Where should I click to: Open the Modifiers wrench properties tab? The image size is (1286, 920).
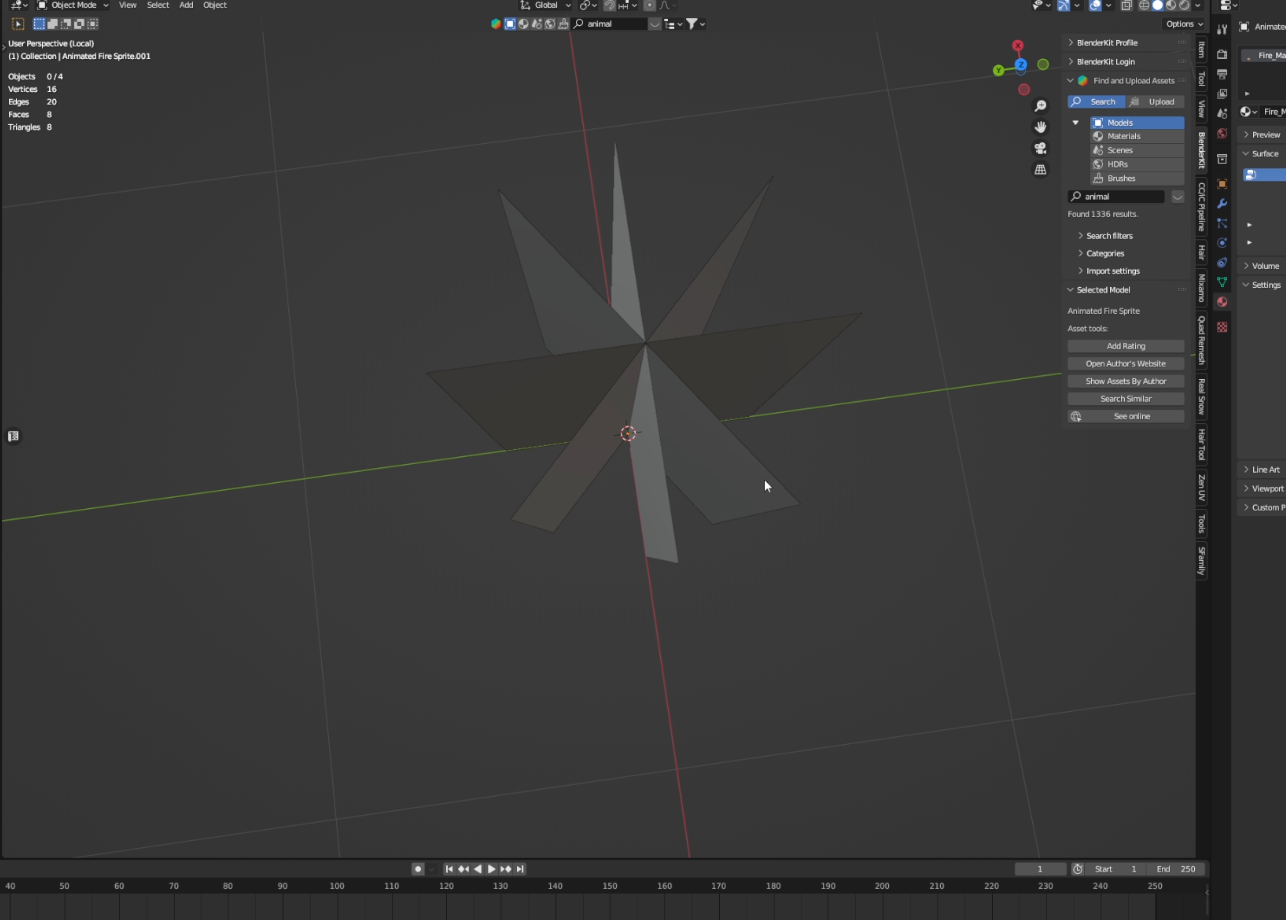point(1221,204)
